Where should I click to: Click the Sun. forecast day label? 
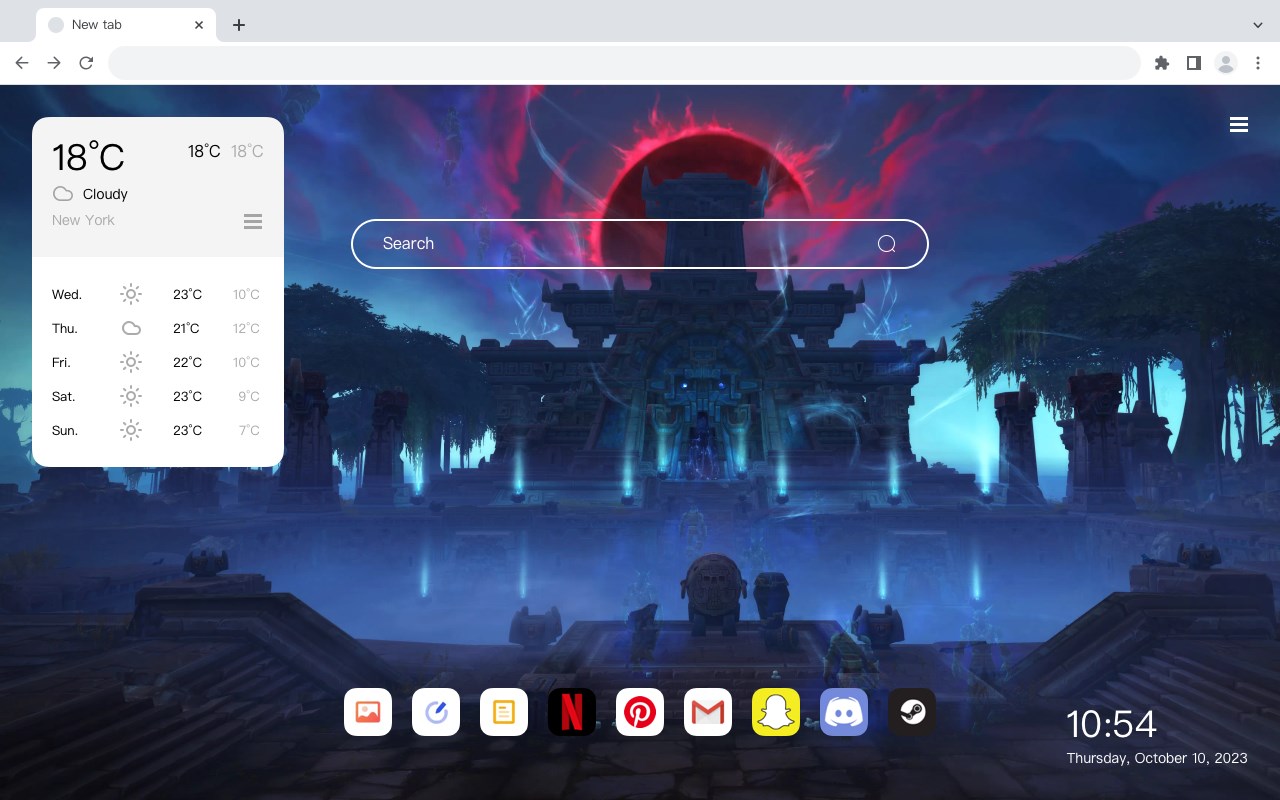coord(65,430)
